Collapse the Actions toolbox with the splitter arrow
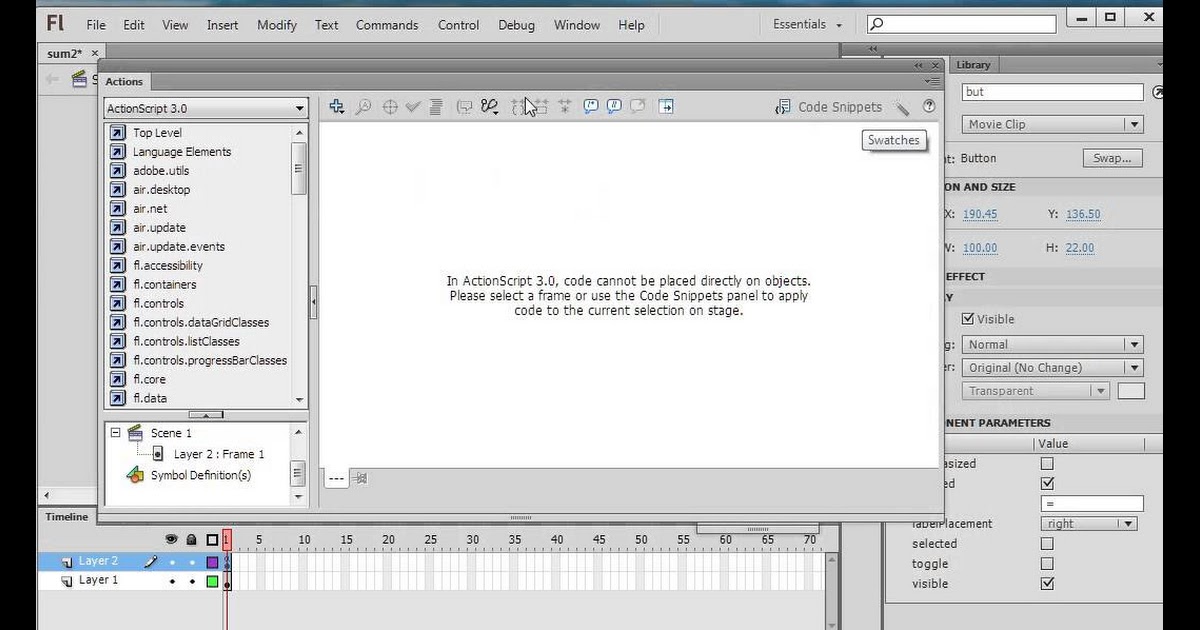 click(x=313, y=302)
